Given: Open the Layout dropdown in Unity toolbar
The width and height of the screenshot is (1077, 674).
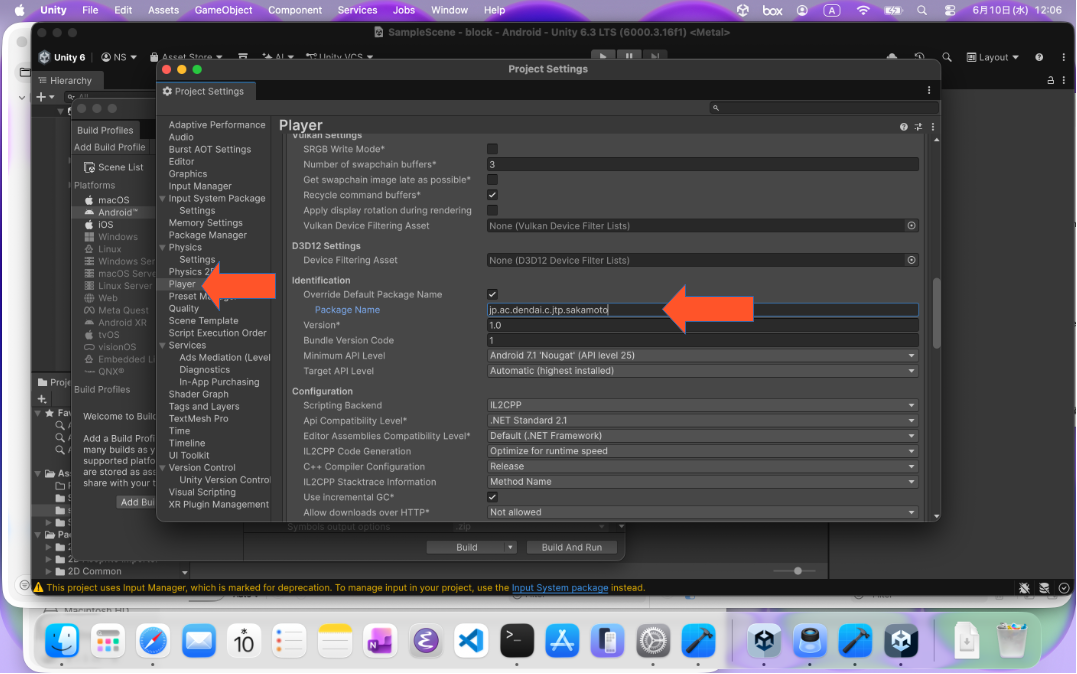Looking at the screenshot, I should pyautogui.click(x=993, y=57).
